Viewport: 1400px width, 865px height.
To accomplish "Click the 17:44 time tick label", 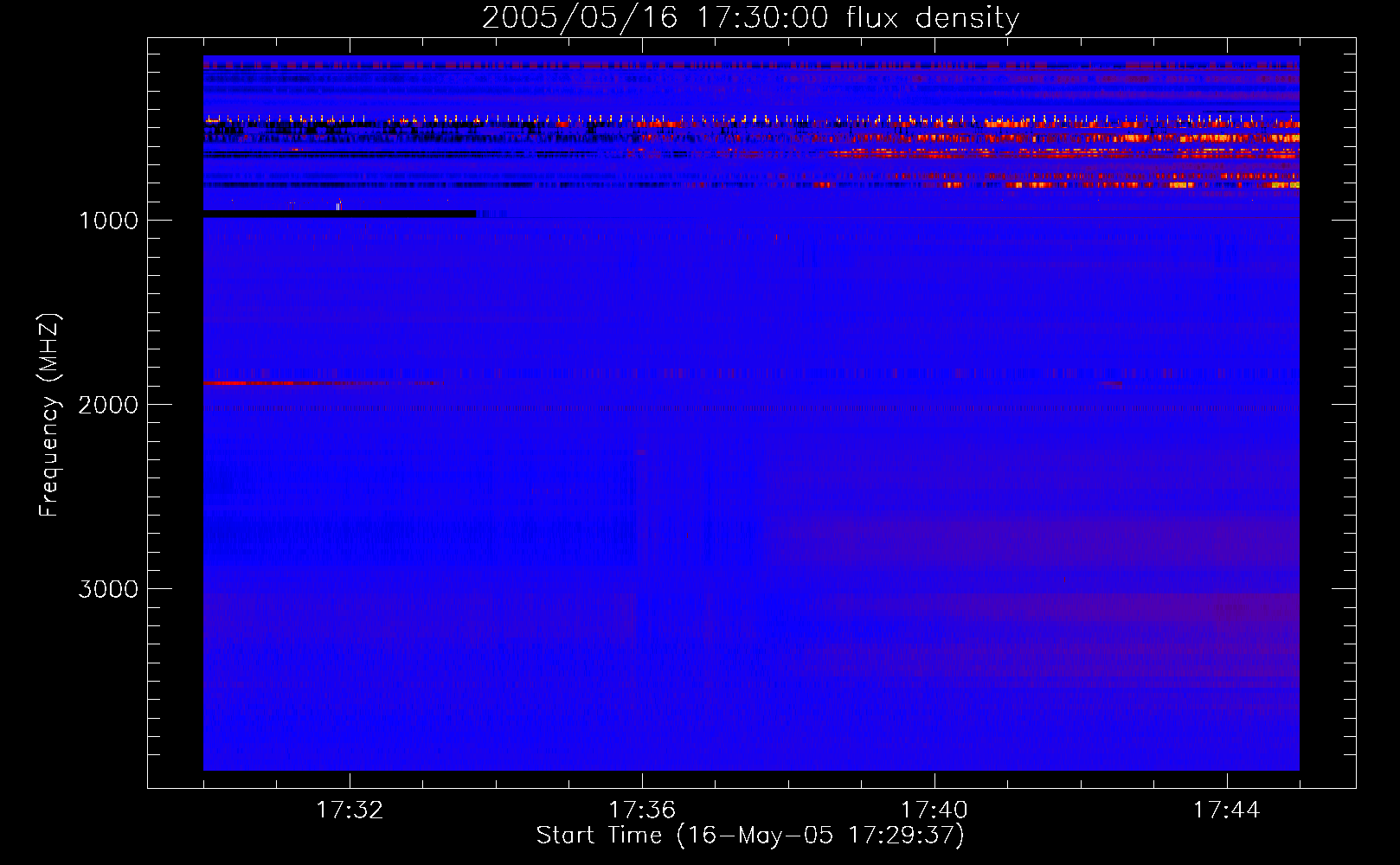I will click(1227, 811).
